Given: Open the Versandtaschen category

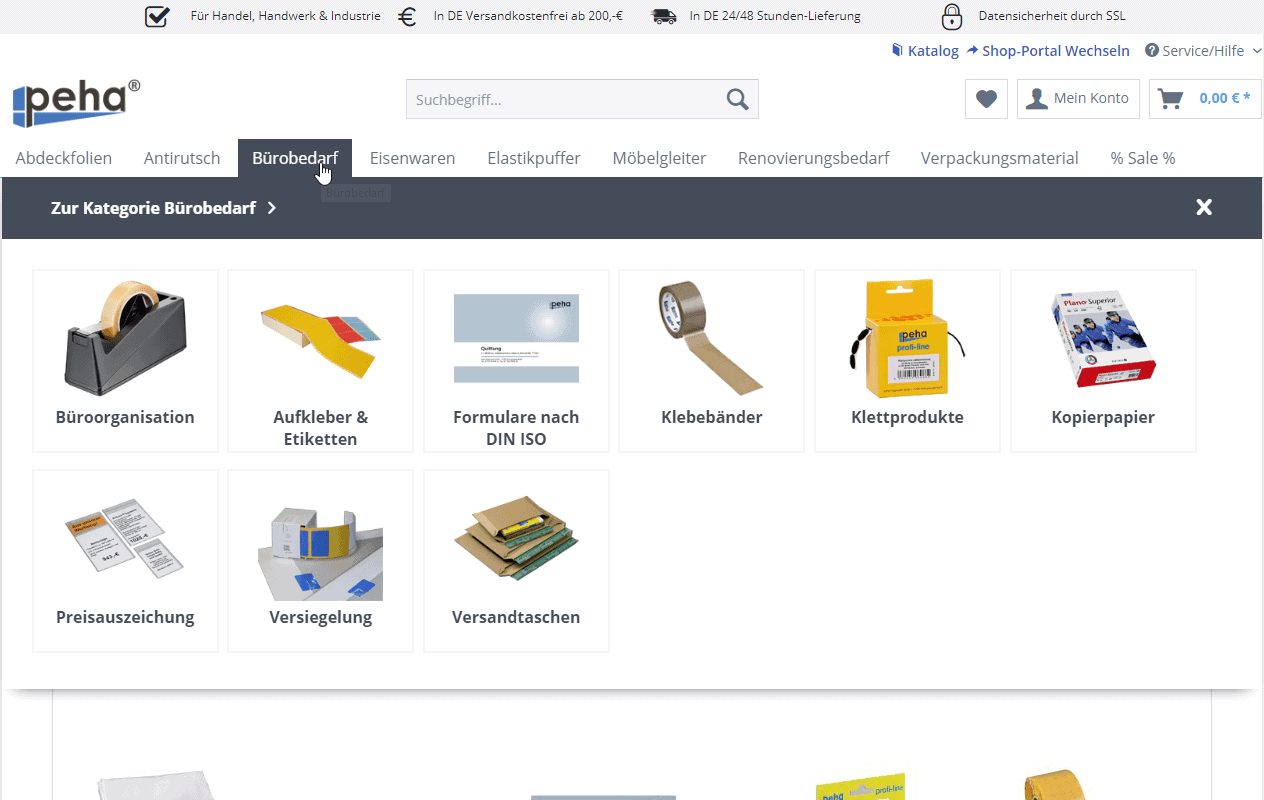Looking at the screenshot, I should point(516,561).
